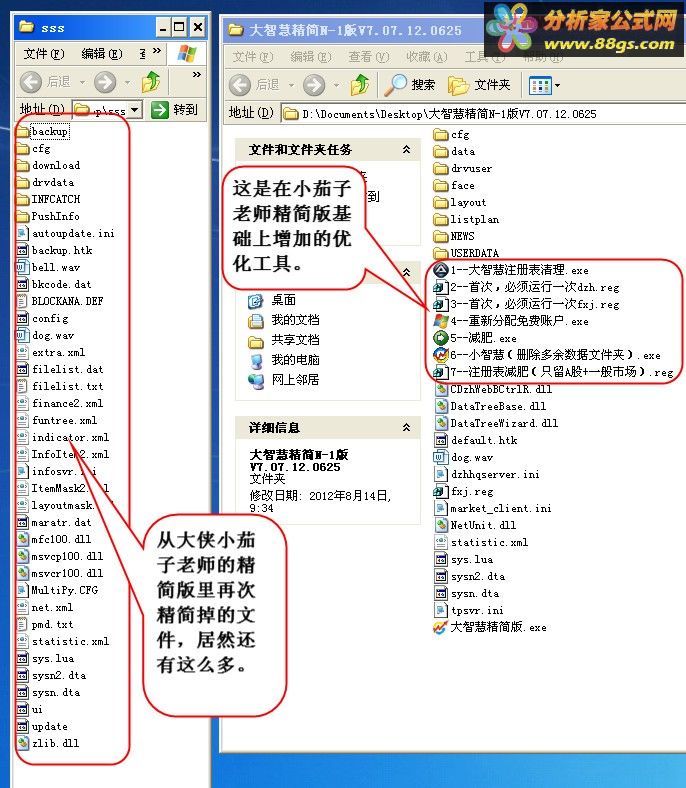Open 共享文档 link
Viewport: 686px width, 788px height.
(x=283, y=340)
